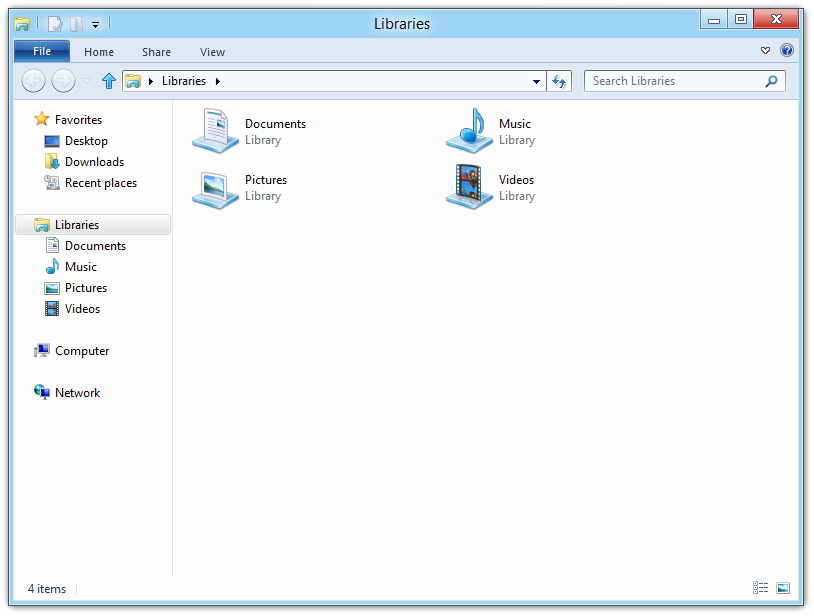Expand the ribbon using the chevron

coord(766,51)
